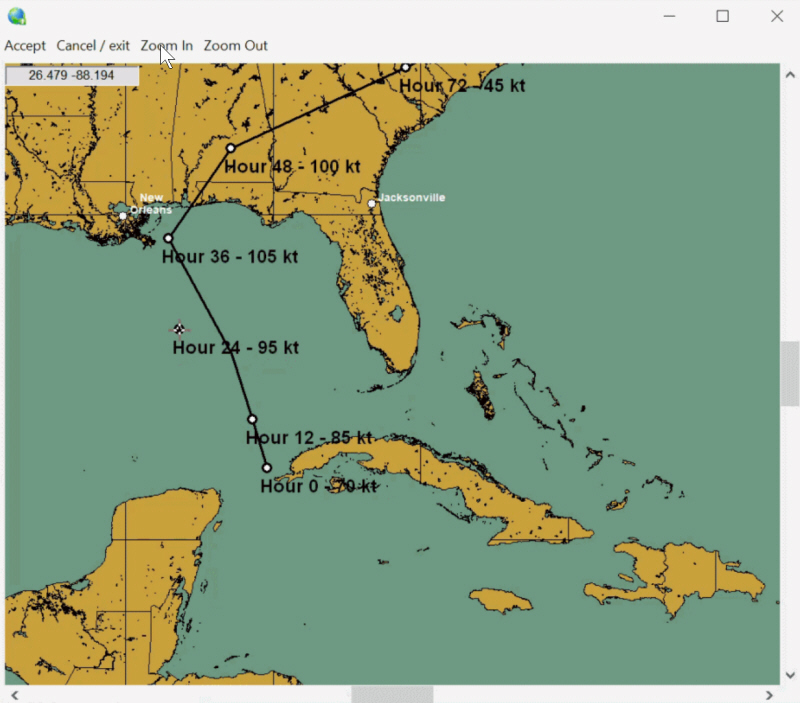Pick the Hour 72 forecast point
The width and height of the screenshot is (800, 703).
pyautogui.click(x=405, y=67)
